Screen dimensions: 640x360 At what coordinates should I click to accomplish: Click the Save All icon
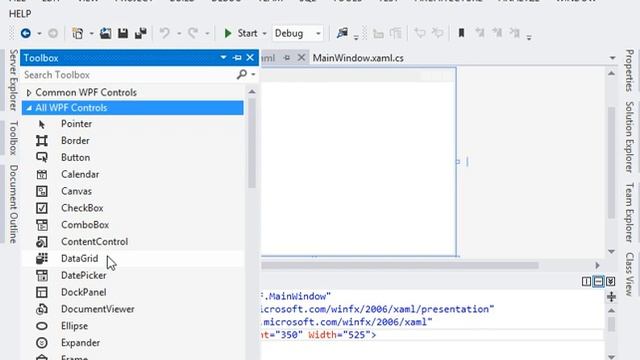[141, 33]
